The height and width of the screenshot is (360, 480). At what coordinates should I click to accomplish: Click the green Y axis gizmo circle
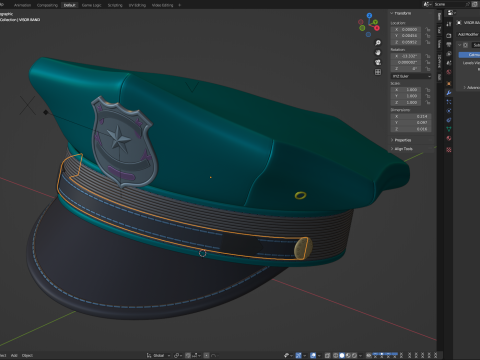[375, 22]
